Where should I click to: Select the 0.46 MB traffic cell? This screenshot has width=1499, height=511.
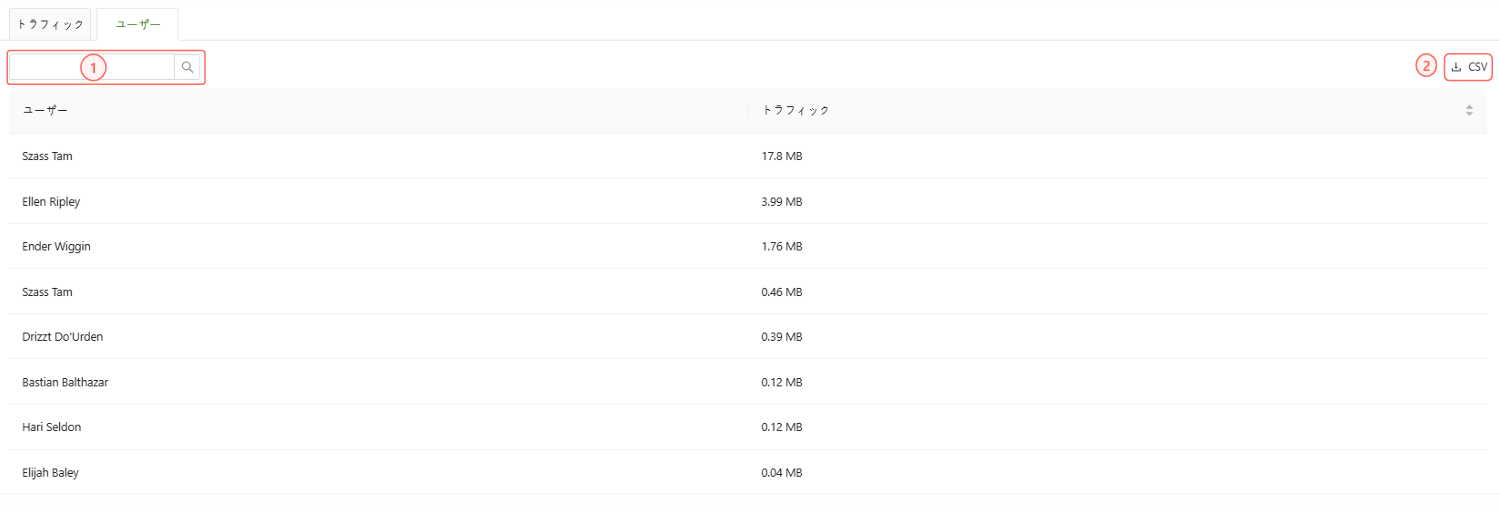782,292
